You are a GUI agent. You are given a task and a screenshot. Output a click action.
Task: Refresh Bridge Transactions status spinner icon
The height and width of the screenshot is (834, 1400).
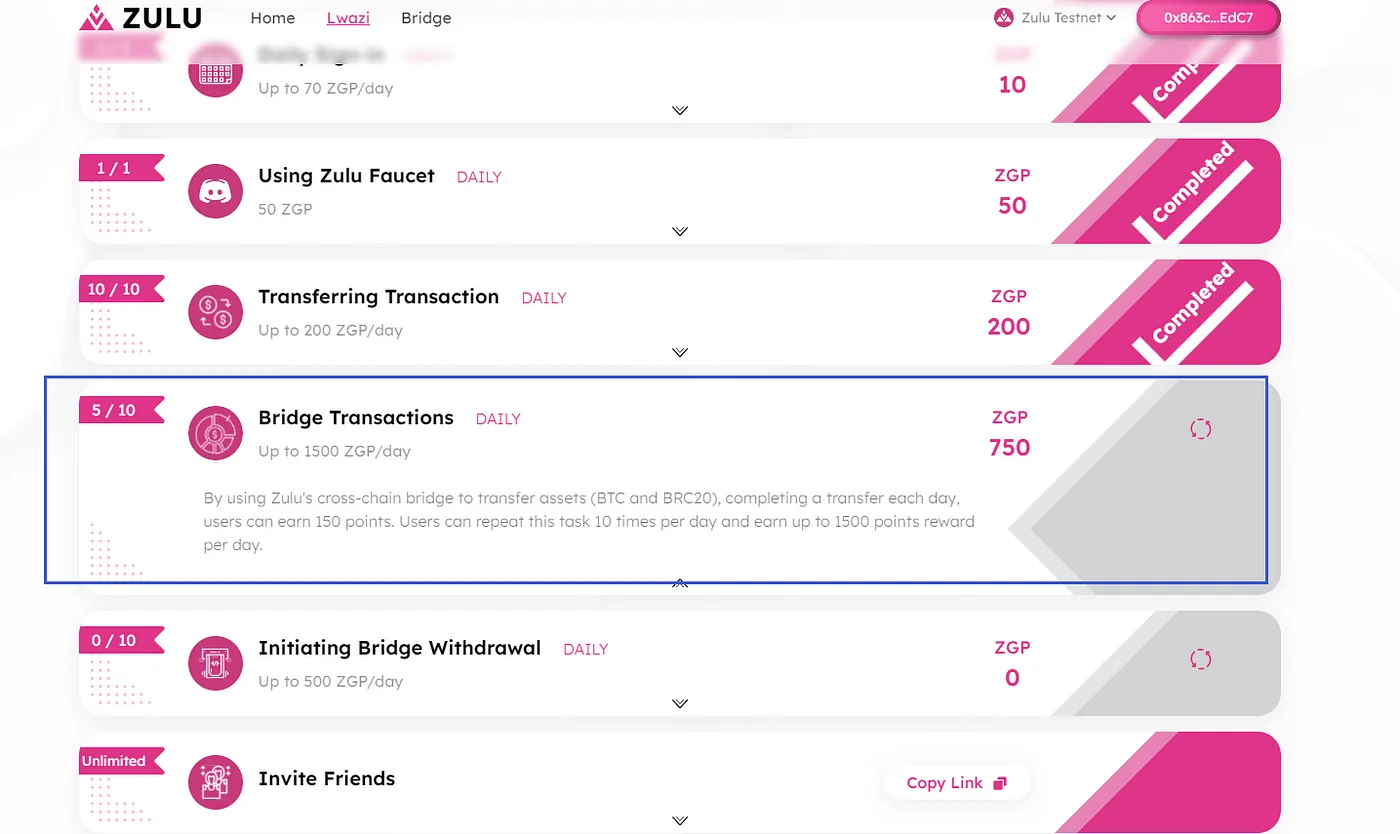click(1201, 429)
